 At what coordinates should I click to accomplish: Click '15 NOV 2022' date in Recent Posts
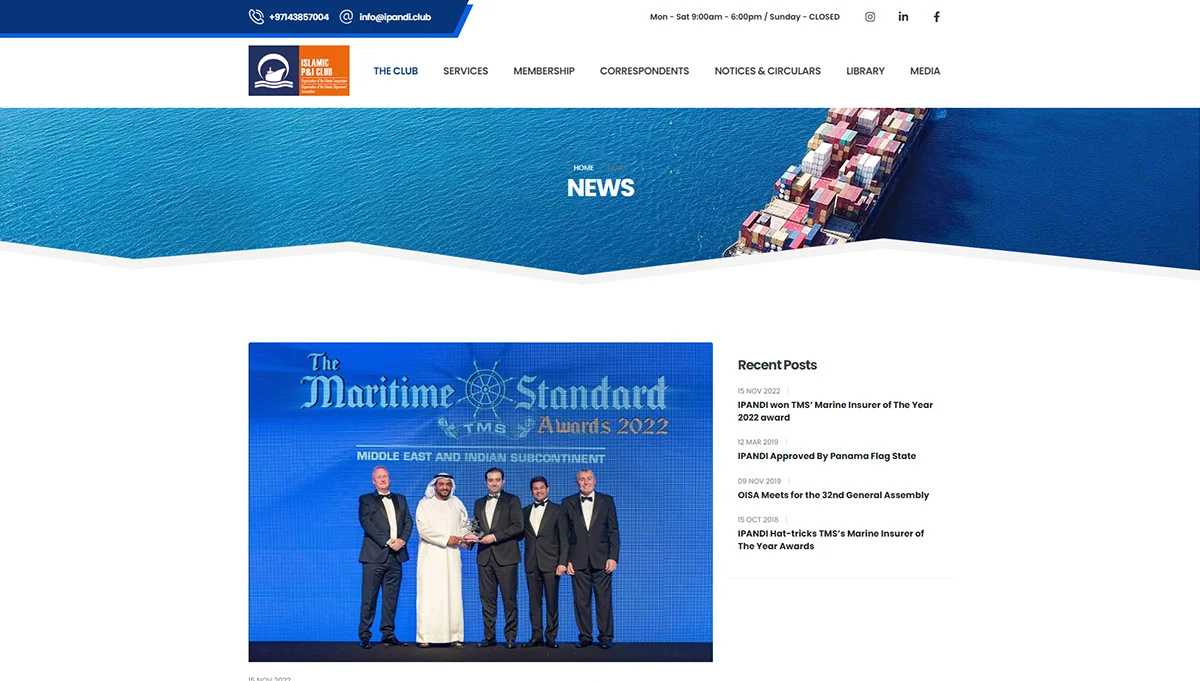pyautogui.click(x=759, y=391)
